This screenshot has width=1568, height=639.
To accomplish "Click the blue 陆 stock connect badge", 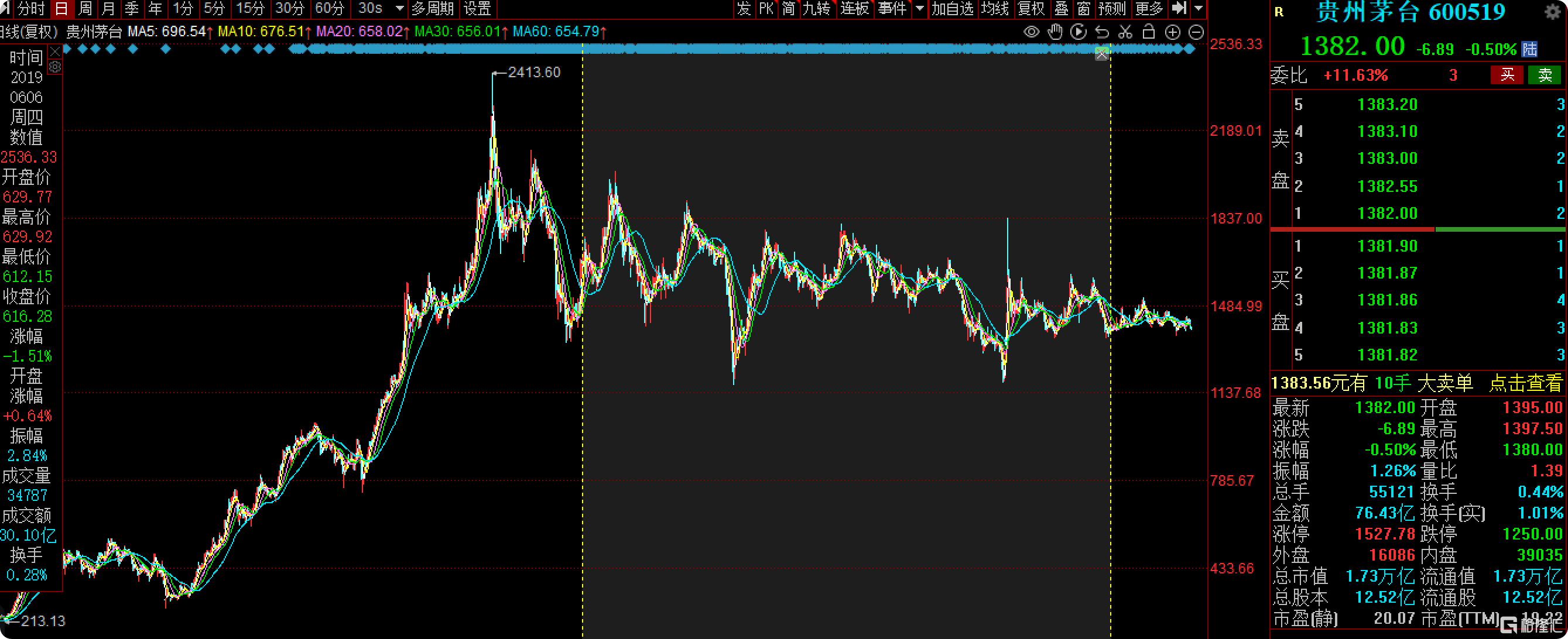I will click(1529, 49).
